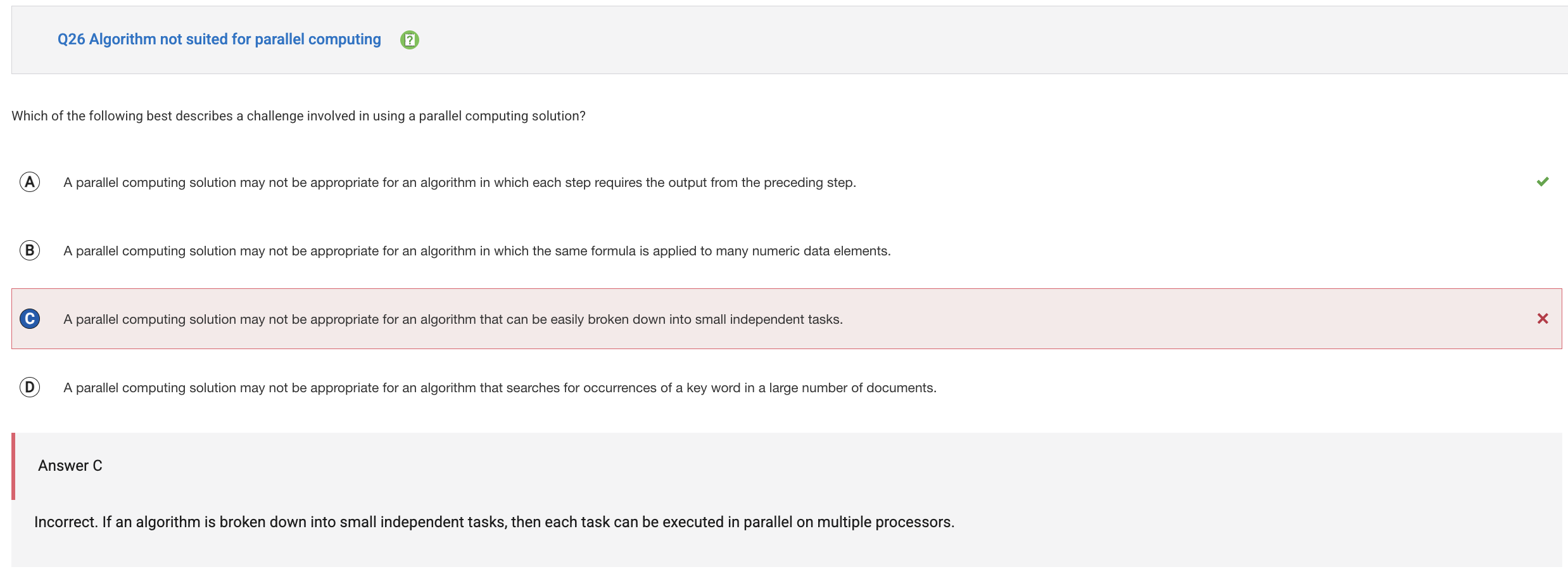Select radio button A
This screenshot has width=1568, height=569.
click(x=30, y=182)
